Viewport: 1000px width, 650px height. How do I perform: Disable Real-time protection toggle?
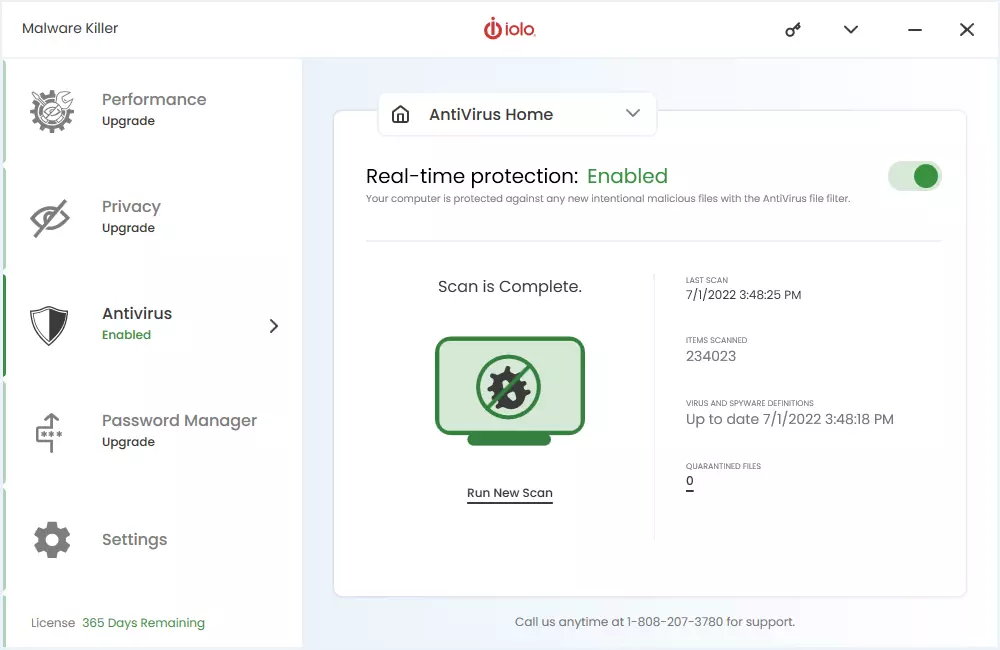[915, 175]
